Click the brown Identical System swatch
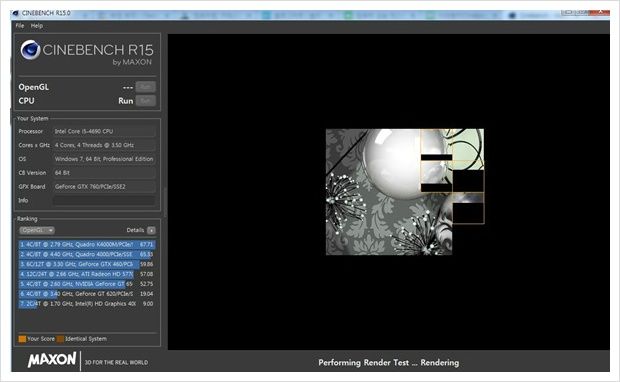The height and width of the screenshot is (382, 620). click(60, 339)
